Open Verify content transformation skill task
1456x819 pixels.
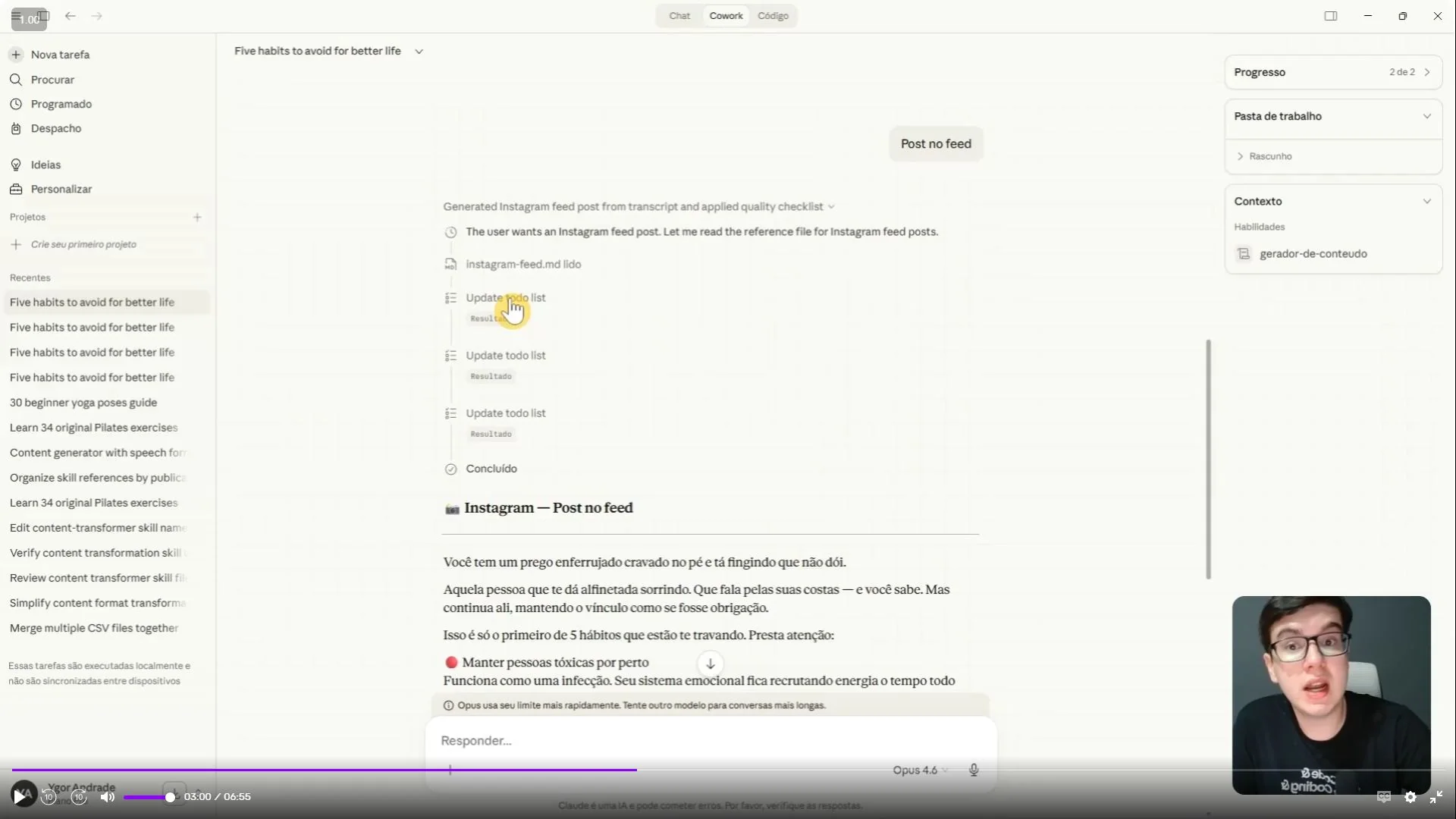click(98, 553)
